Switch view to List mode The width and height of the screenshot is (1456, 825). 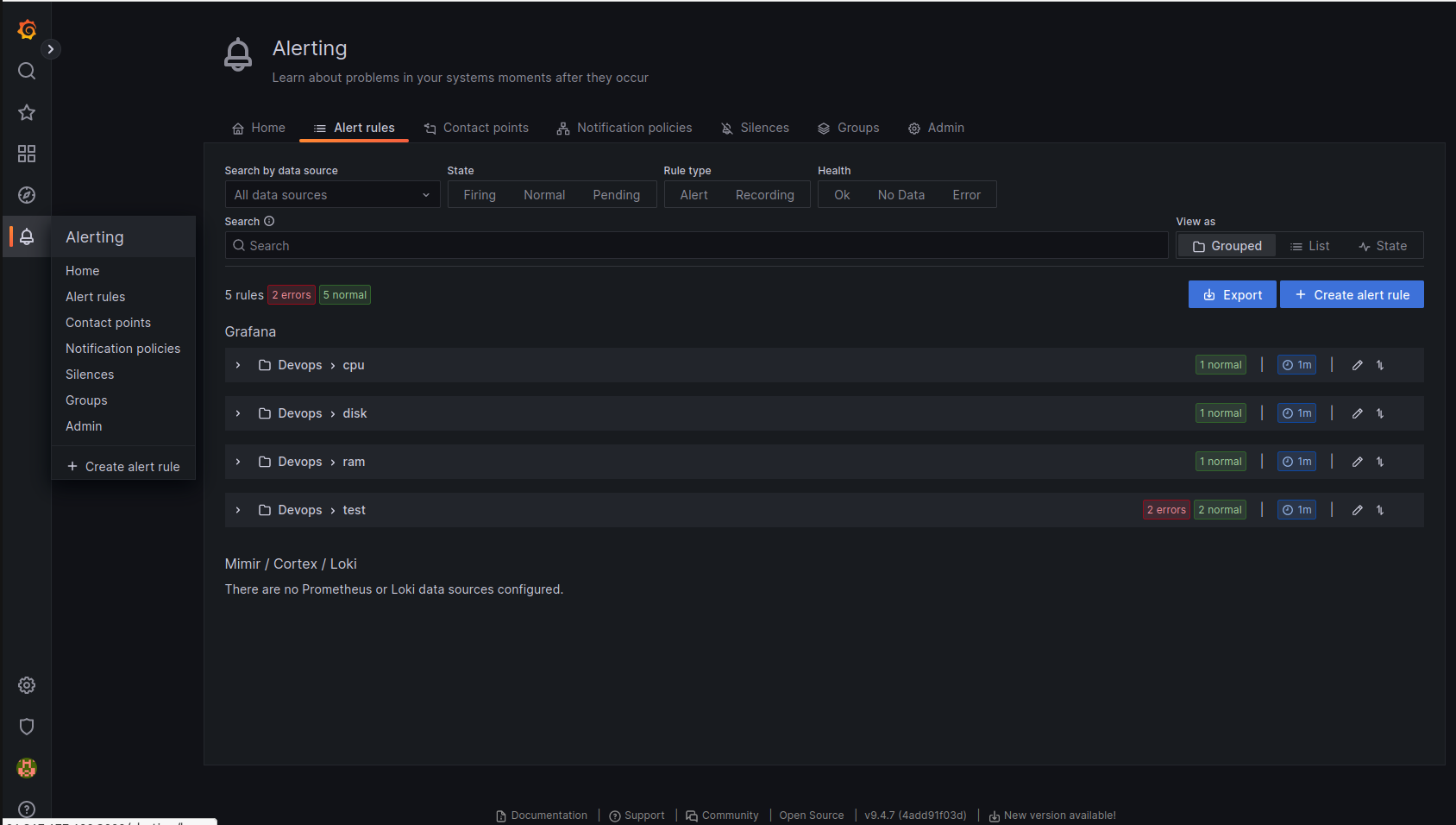point(1309,246)
